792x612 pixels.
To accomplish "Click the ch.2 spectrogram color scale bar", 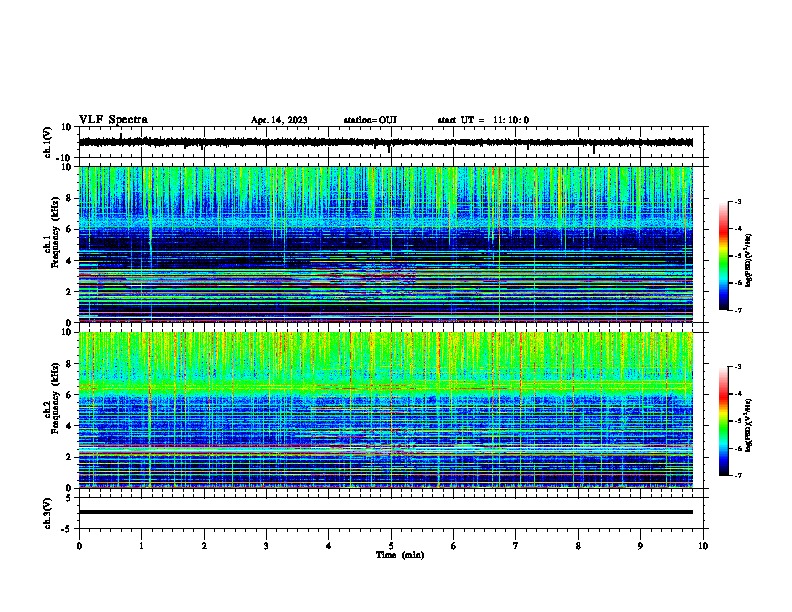I will click(724, 421).
